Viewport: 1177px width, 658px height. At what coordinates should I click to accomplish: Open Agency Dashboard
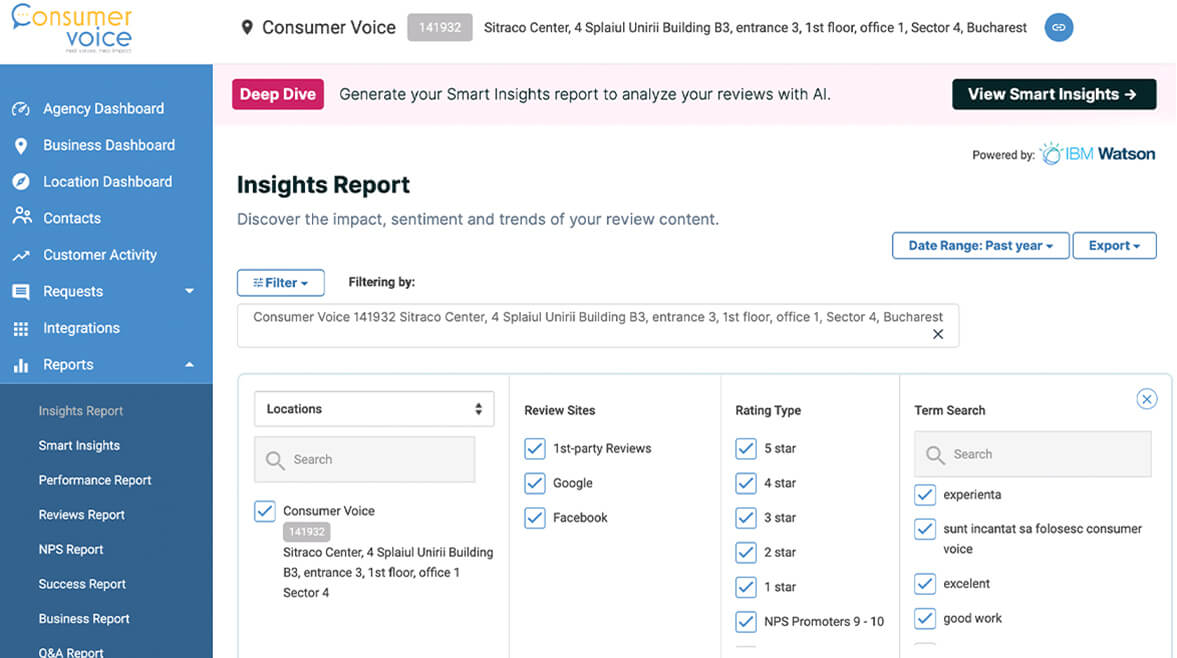(x=104, y=109)
